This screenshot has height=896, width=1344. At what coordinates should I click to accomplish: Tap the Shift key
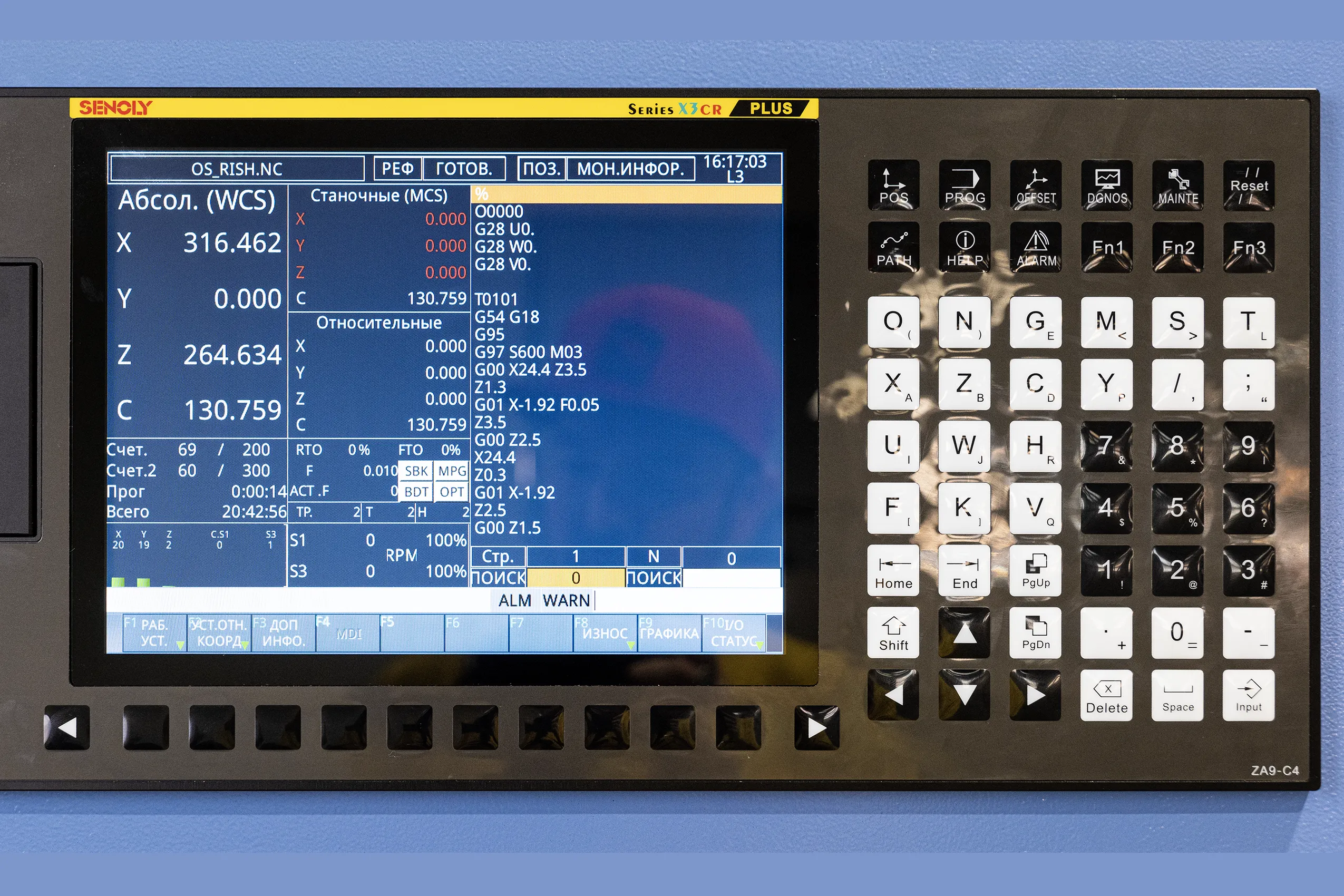pos(893,632)
